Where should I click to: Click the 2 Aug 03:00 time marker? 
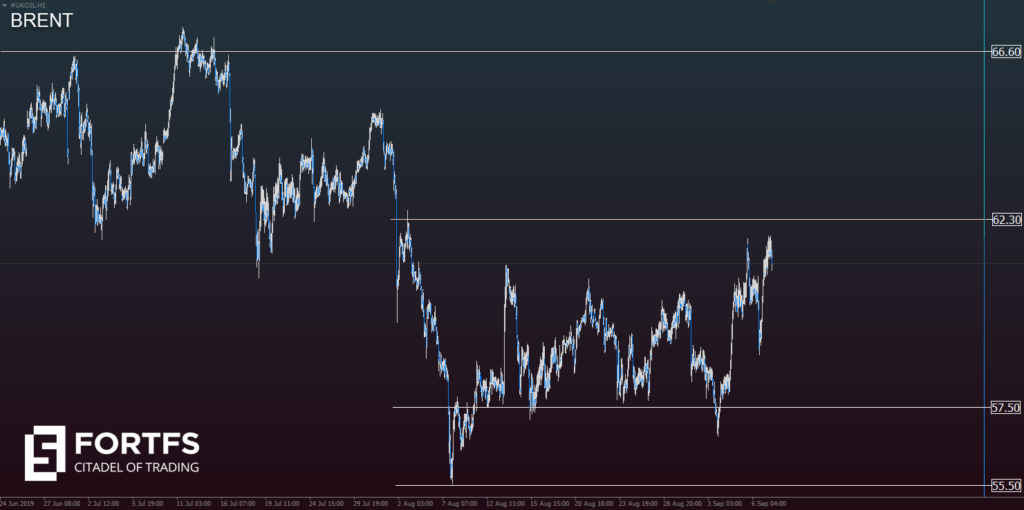pyautogui.click(x=415, y=504)
